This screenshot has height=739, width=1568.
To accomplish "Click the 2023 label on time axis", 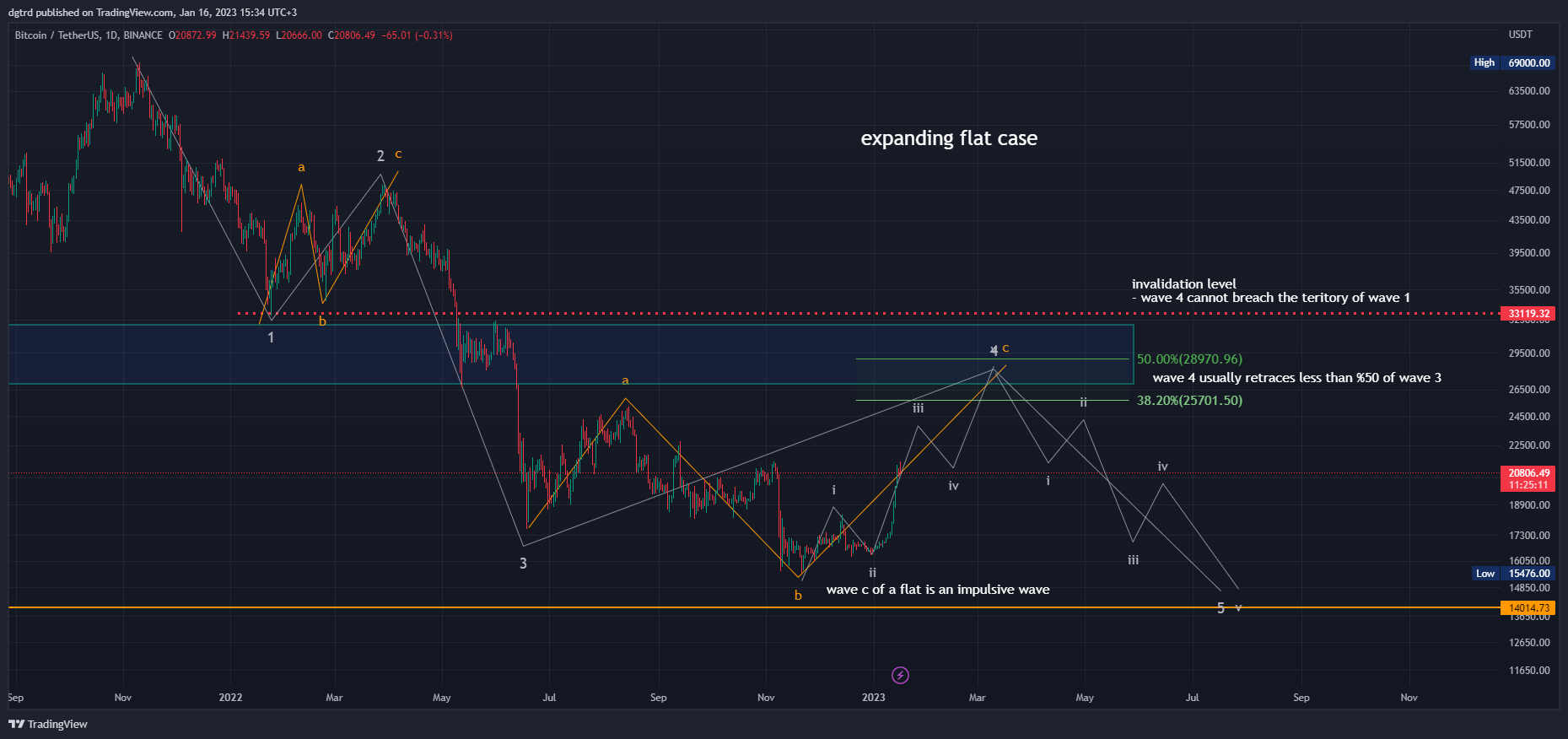I will coord(874,698).
